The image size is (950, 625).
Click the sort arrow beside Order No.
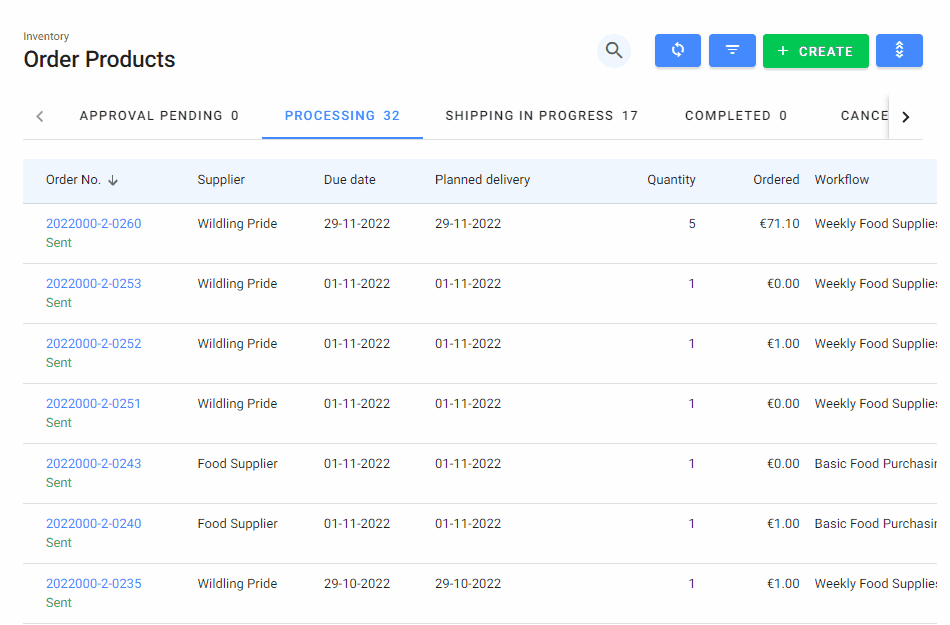pyautogui.click(x=113, y=181)
